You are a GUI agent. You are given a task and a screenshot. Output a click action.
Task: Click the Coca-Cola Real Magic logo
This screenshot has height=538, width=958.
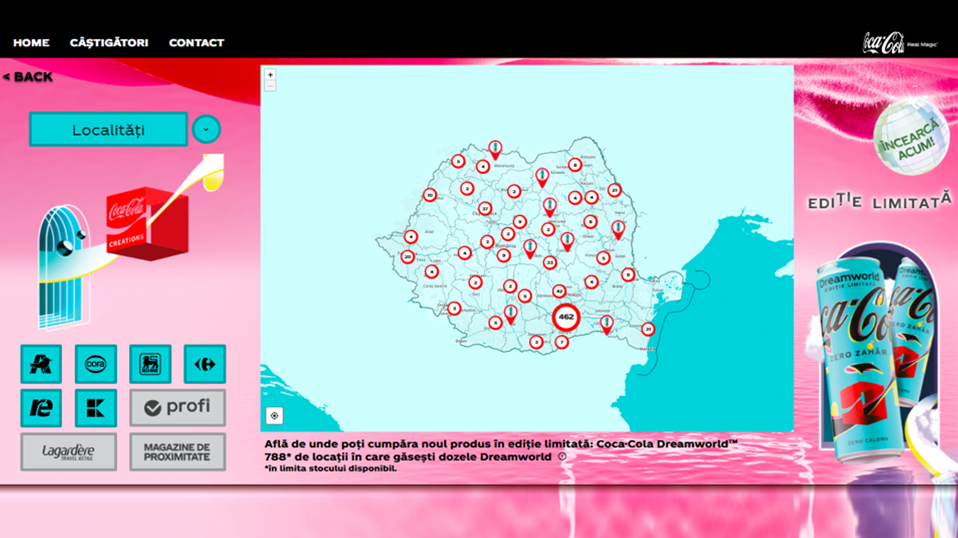[899, 43]
